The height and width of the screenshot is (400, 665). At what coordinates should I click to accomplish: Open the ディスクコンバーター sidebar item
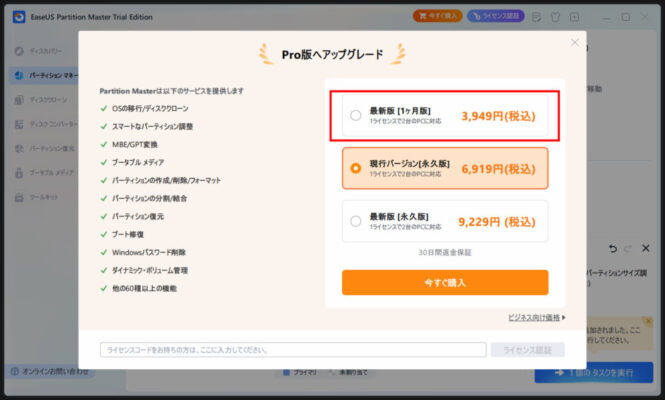point(44,124)
